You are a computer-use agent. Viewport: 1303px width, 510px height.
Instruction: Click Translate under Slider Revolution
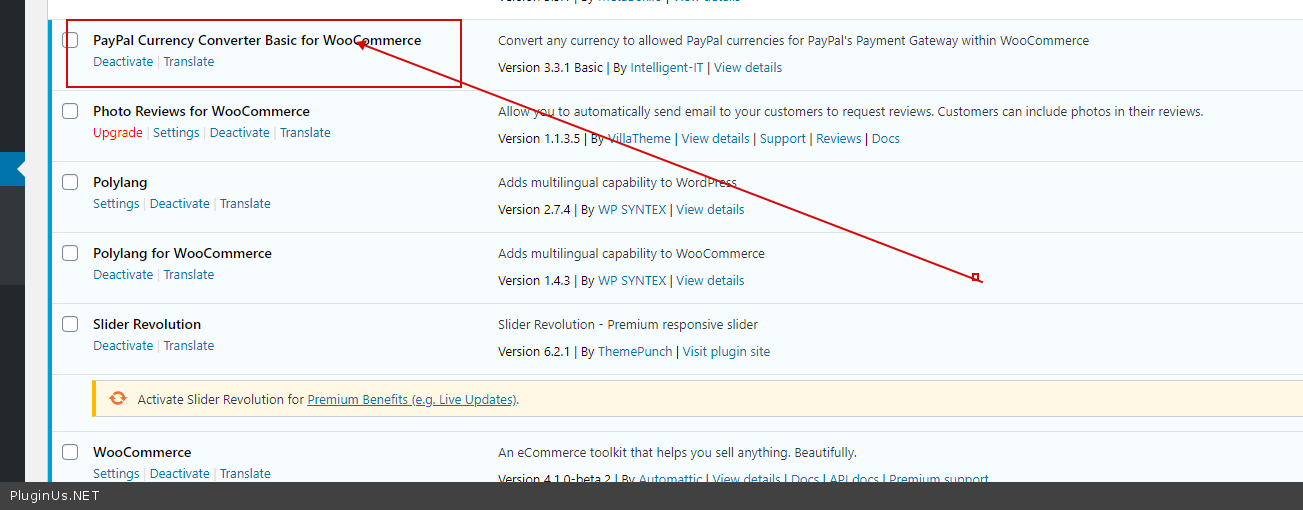[x=189, y=346]
